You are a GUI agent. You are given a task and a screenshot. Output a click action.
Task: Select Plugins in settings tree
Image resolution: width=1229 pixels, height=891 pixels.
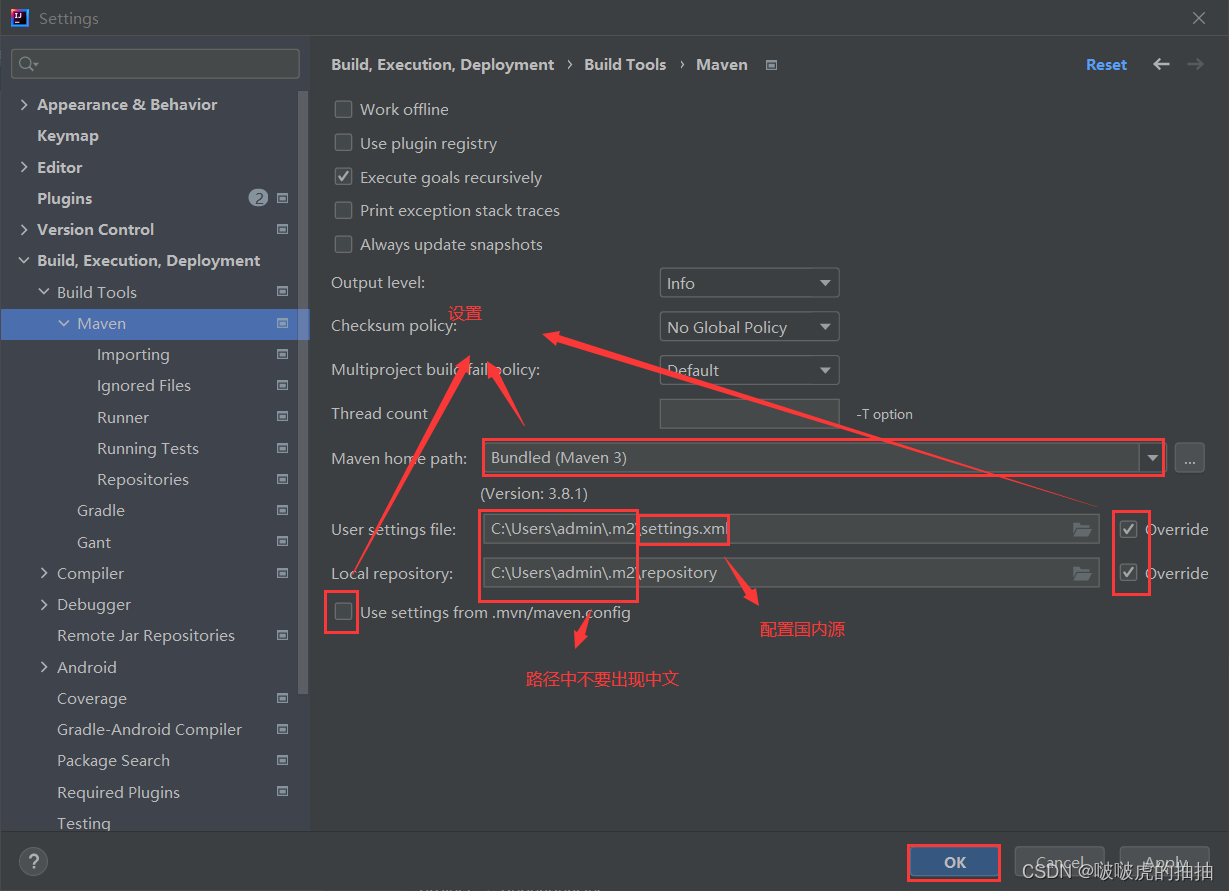click(x=64, y=198)
